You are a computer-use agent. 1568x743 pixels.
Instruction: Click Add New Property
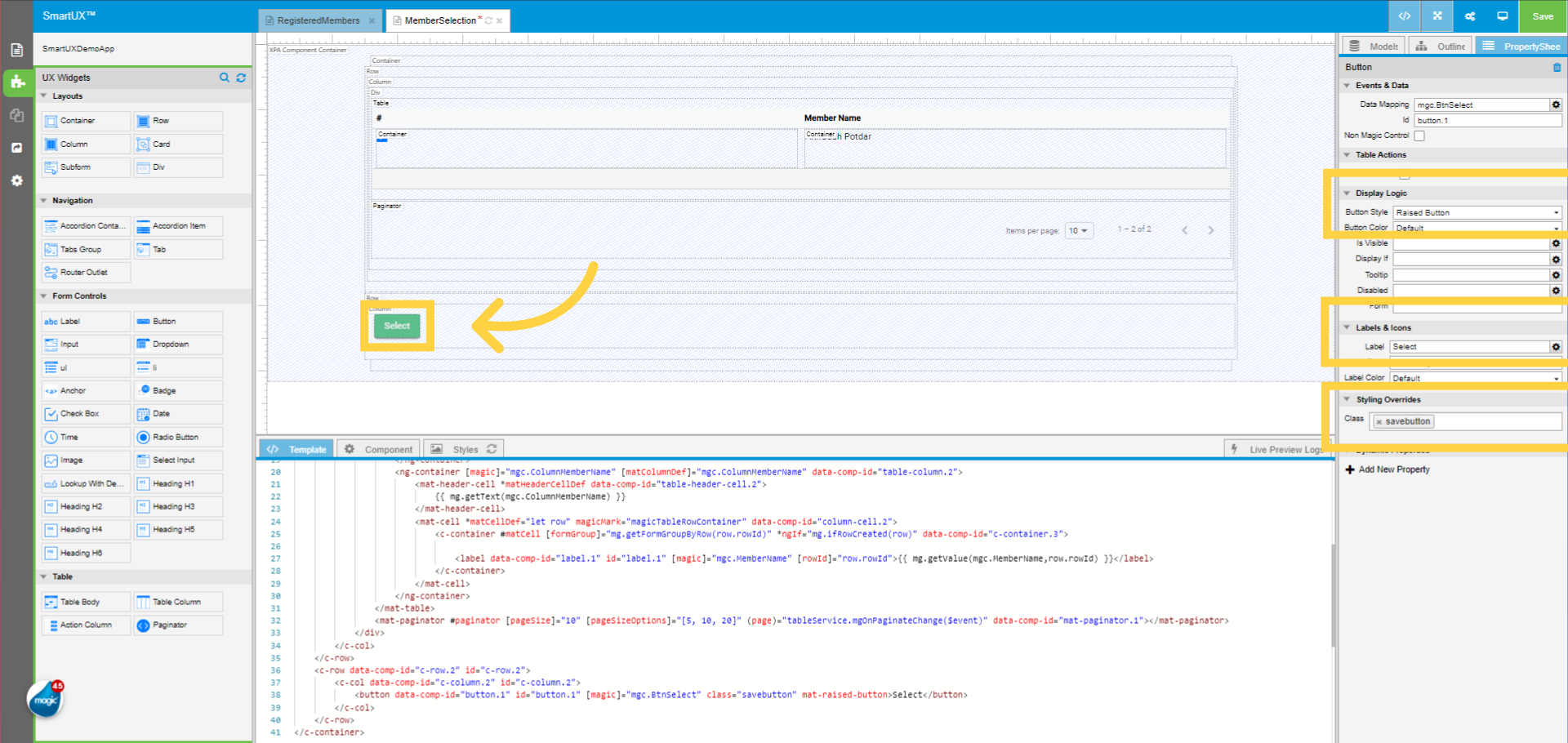point(1393,469)
